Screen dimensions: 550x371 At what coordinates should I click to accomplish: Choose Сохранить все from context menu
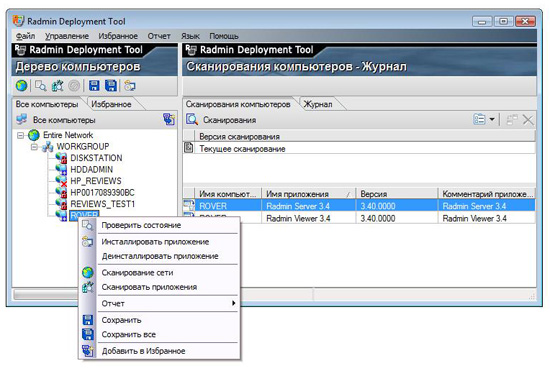pos(160,334)
